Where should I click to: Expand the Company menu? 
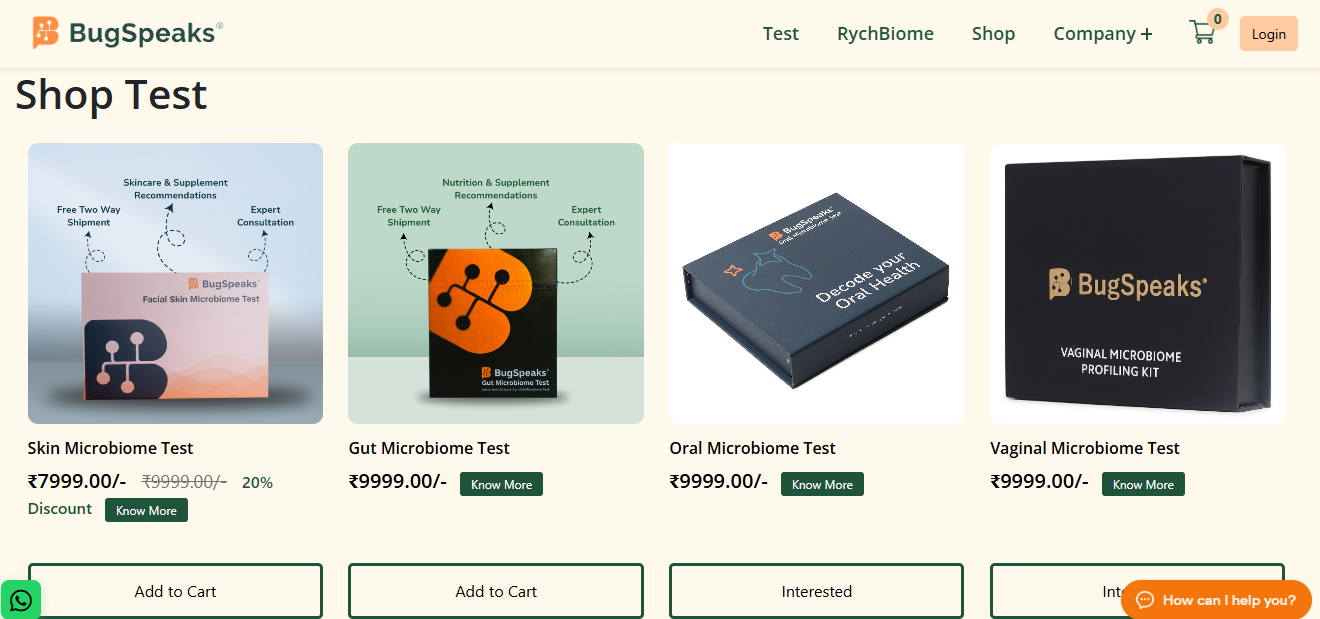coord(1102,34)
